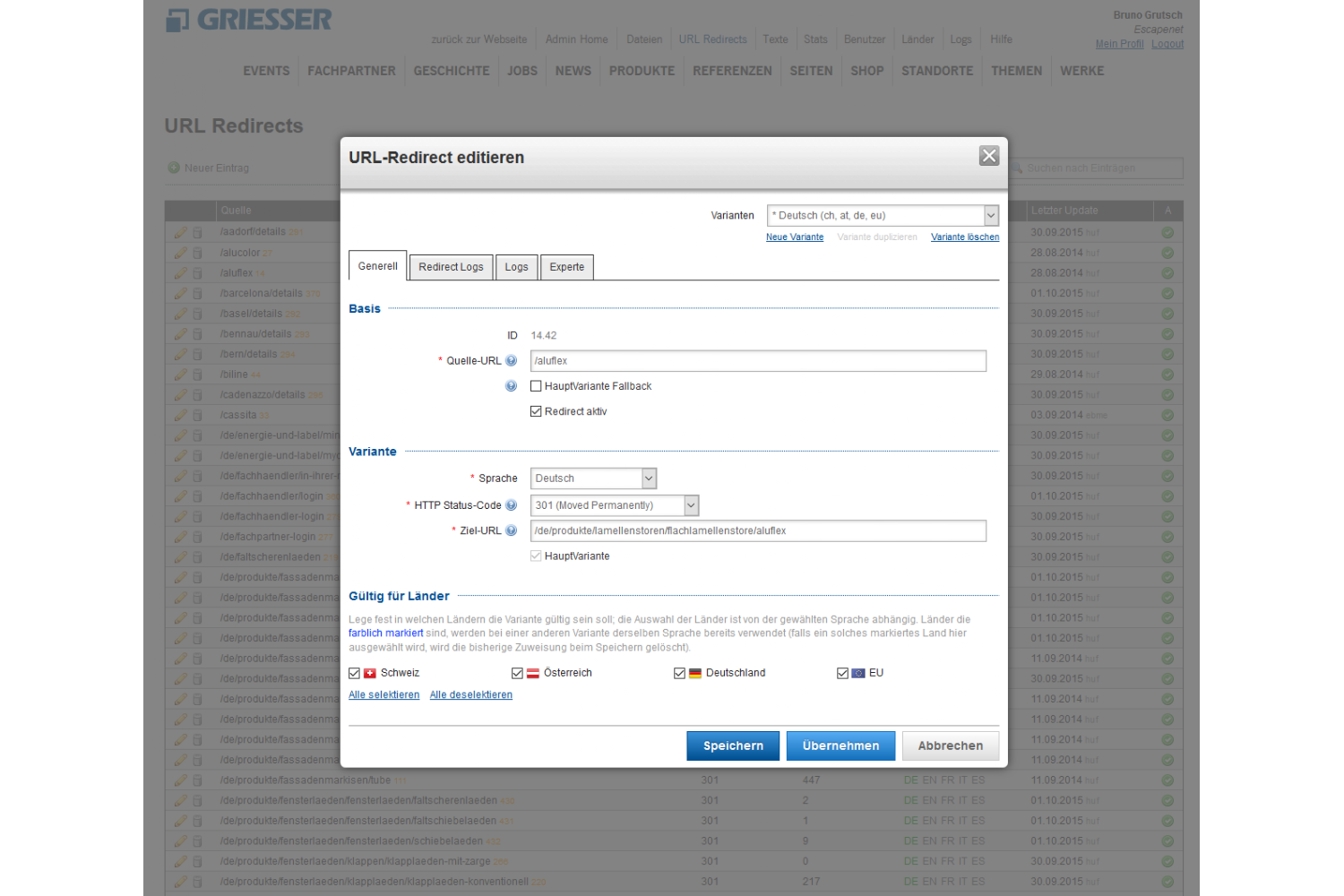Click the Alle deselektieren link
The width and height of the screenshot is (1344, 896).
tap(470, 694)
